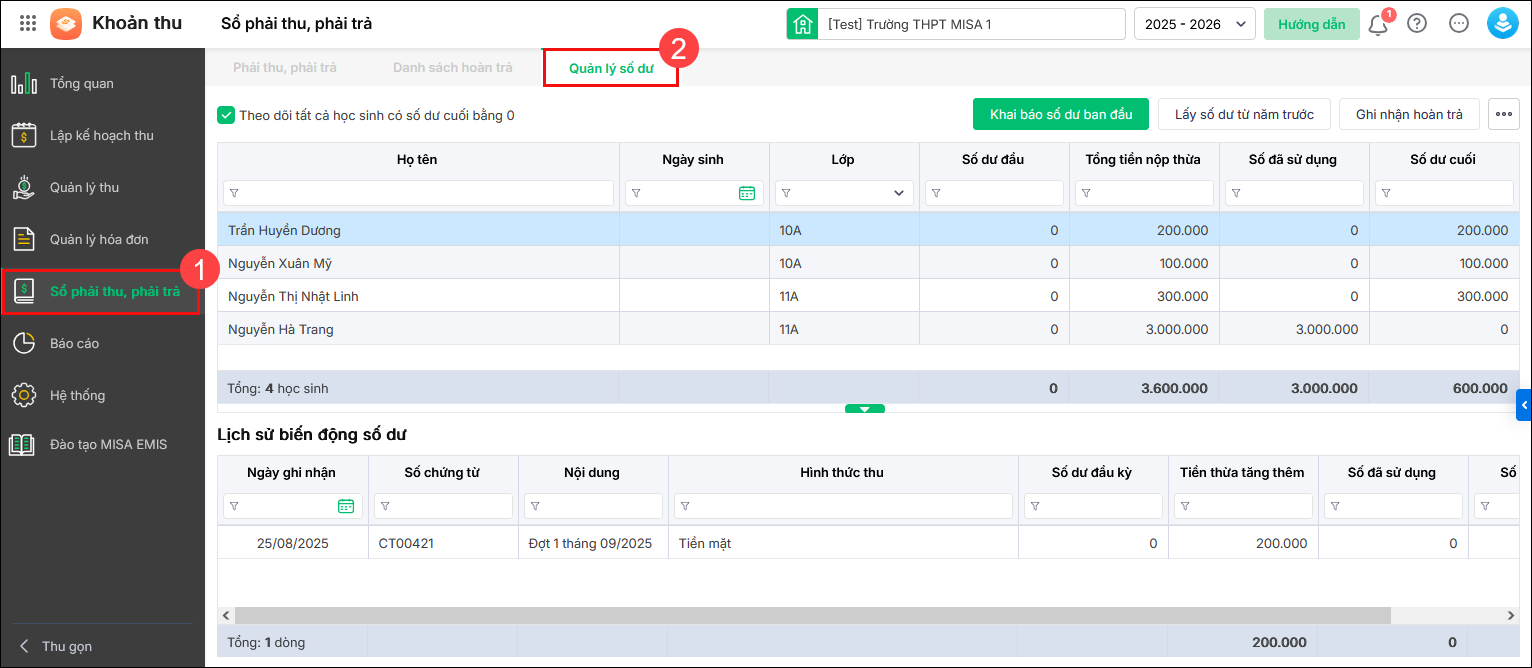1532x668 pixels.
Task: Click the Báo cáo pie chart icon
Action: (24, 343)
